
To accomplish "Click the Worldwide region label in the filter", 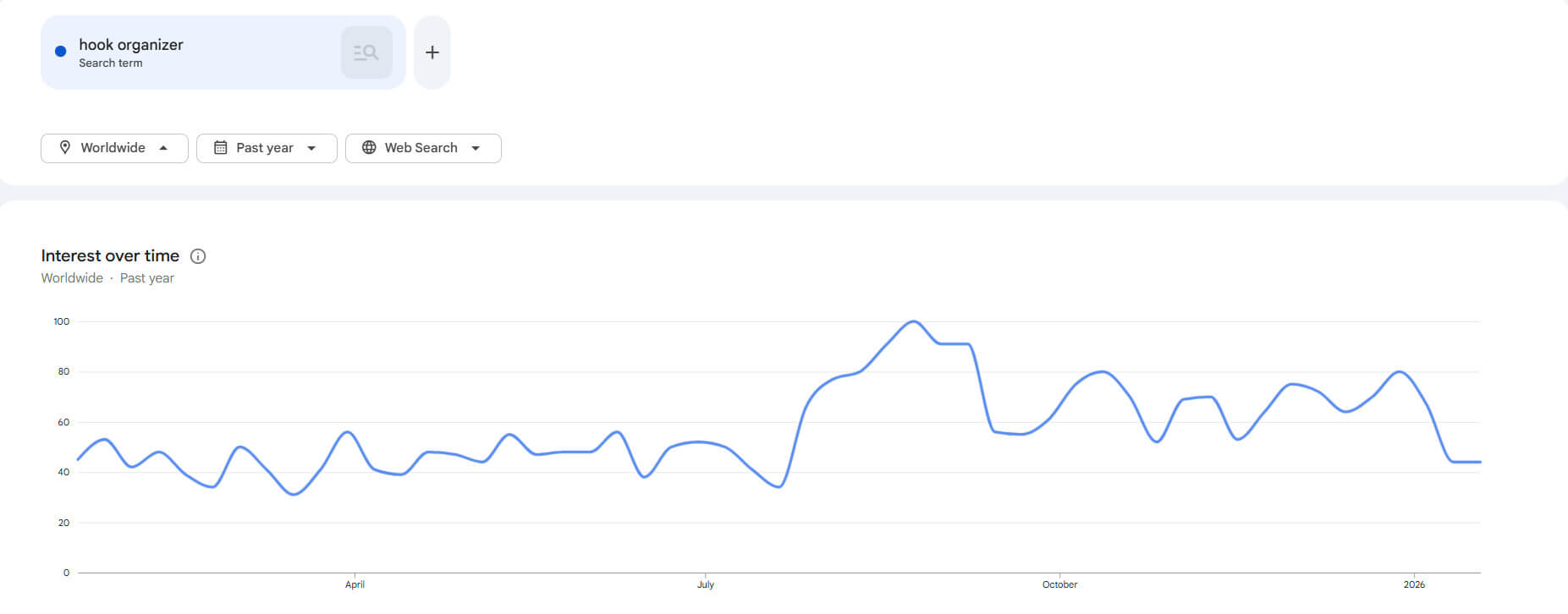I will (x=113, y=147).
